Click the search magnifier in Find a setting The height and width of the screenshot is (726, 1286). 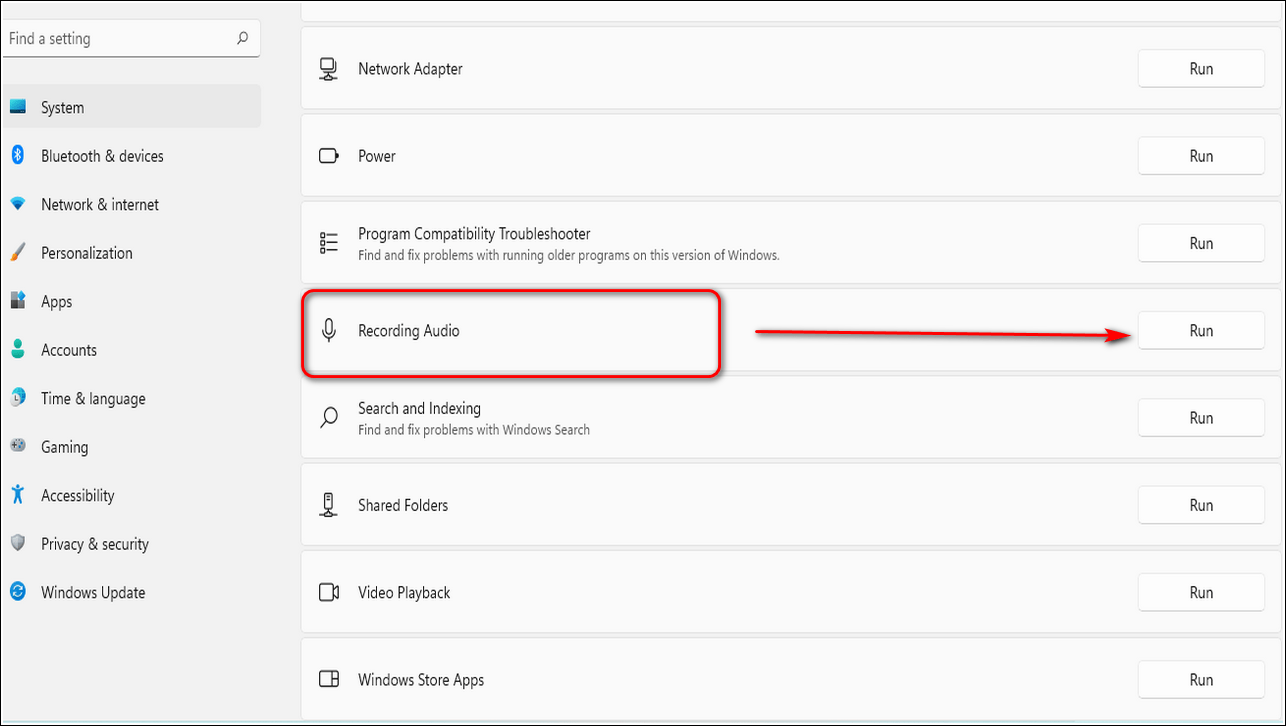242,39
